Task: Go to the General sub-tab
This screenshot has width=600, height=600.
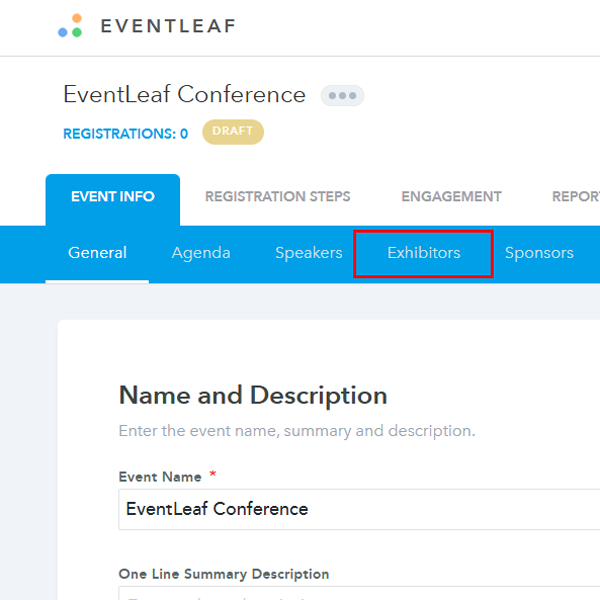Action: [x=97, y=253]
